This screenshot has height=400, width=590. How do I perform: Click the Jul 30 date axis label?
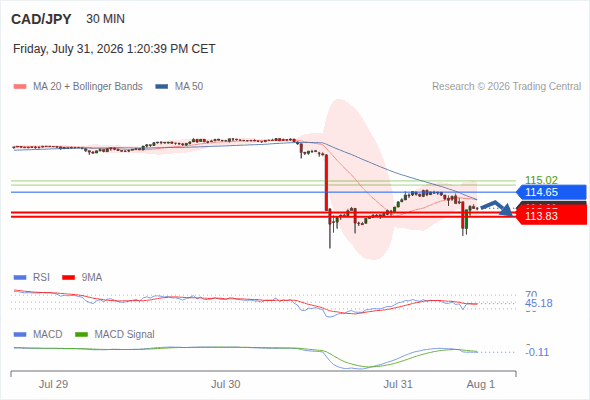click(225, 384)
